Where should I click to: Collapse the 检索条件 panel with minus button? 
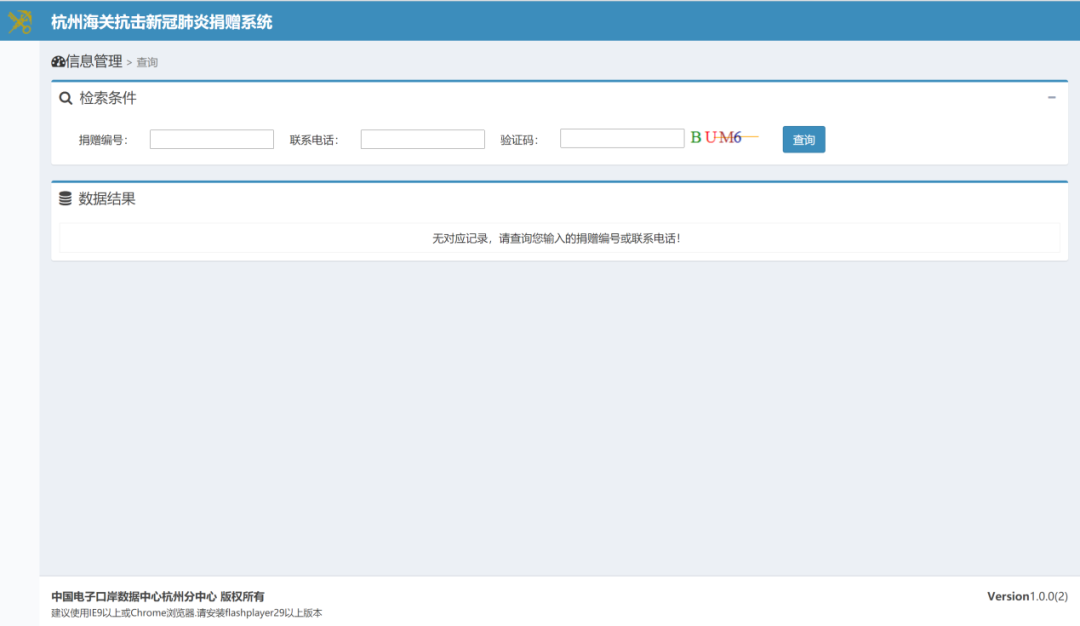point(1051,98)
